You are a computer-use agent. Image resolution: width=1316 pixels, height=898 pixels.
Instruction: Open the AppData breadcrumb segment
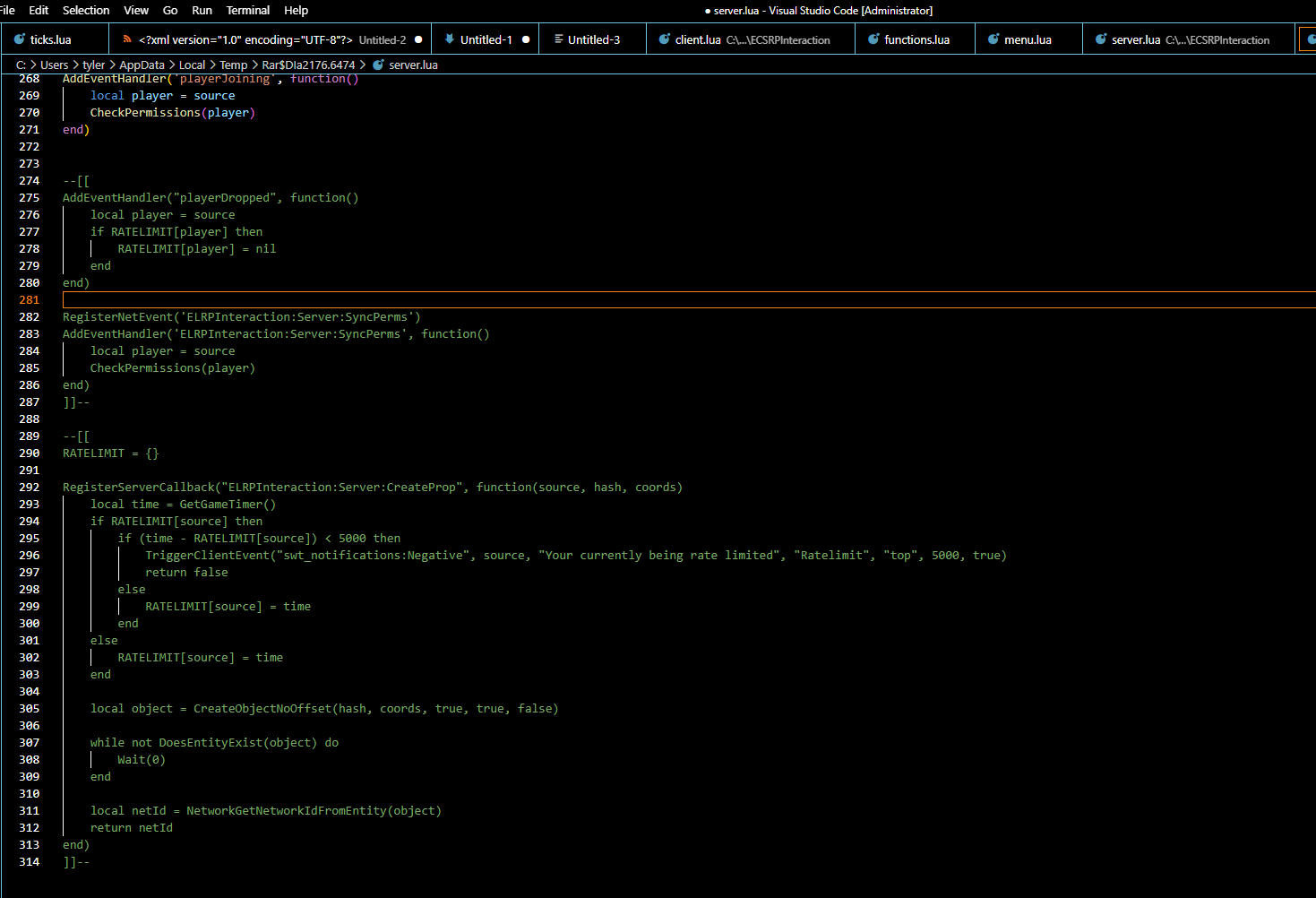(x=142, y=65)
